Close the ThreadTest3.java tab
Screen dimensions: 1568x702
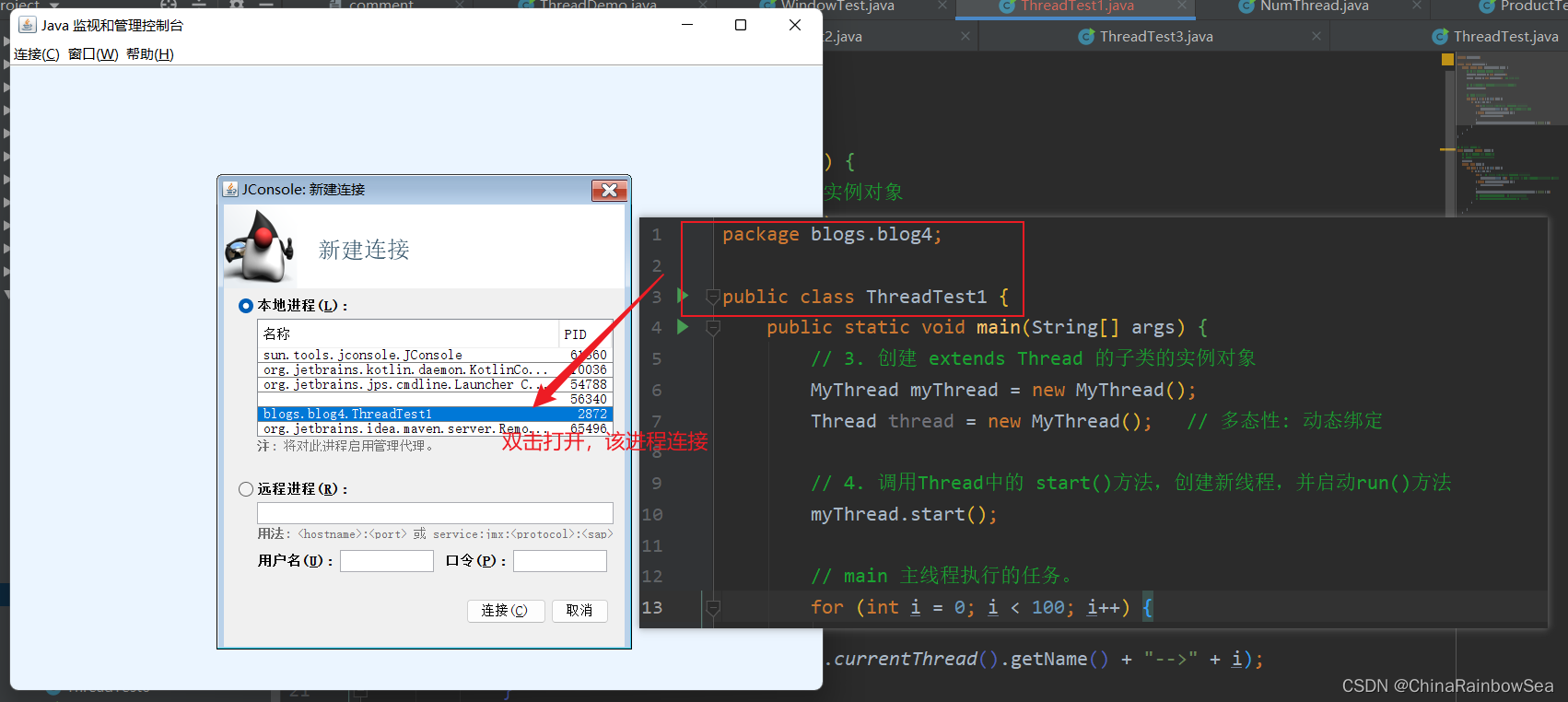click(x=1316, y=36)
